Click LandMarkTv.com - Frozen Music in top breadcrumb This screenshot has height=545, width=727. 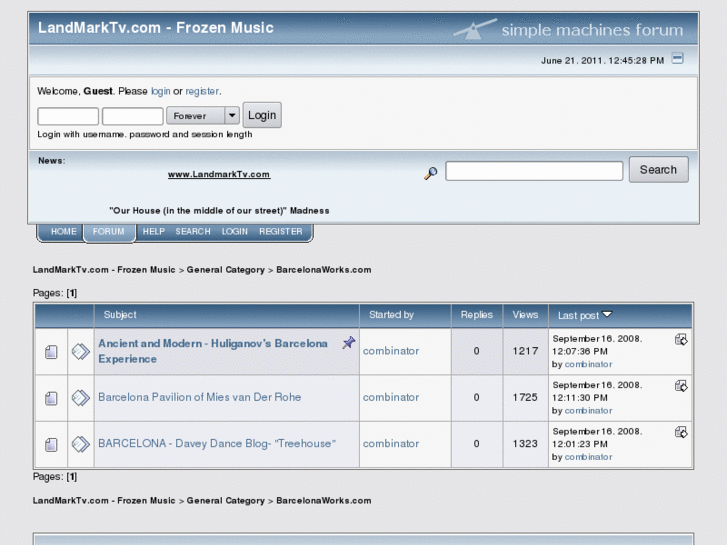pos(104,270)
